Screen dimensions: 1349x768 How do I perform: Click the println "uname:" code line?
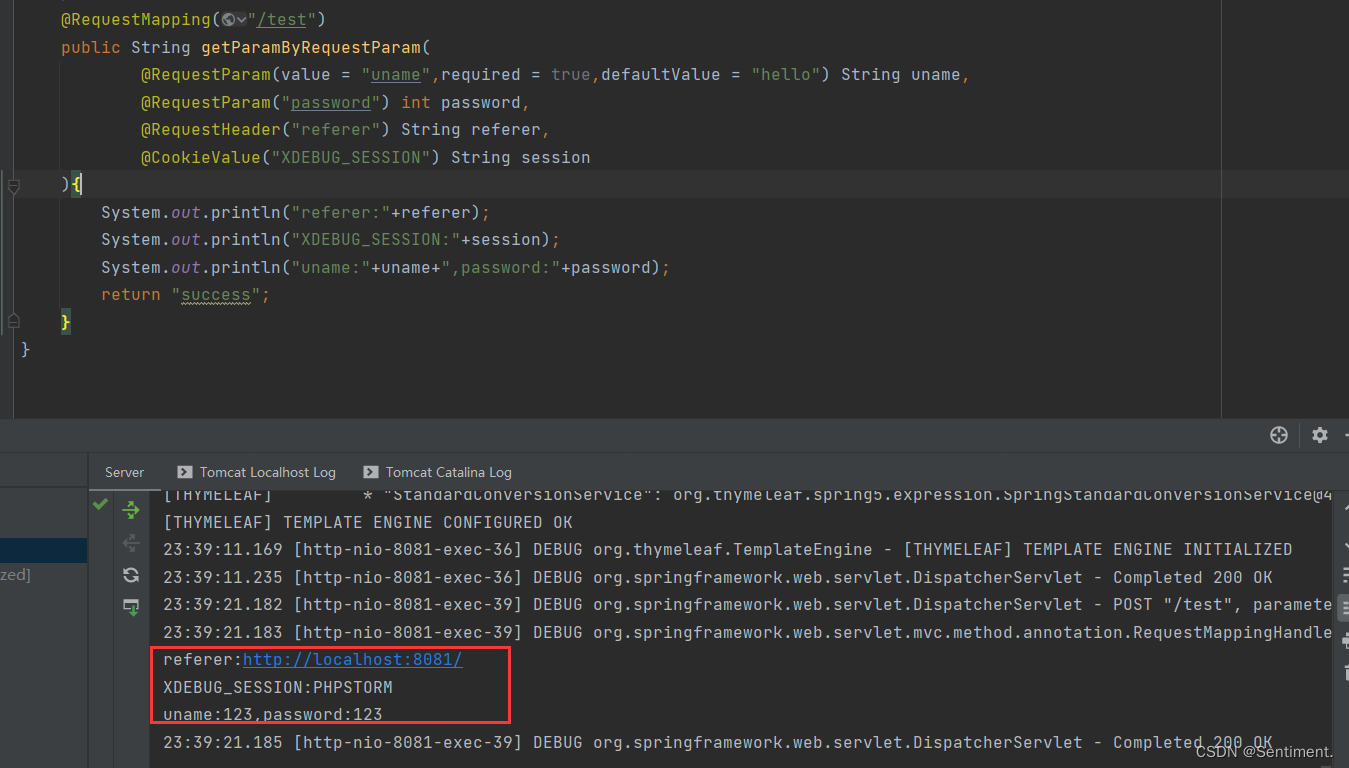(x=385, y=267)
